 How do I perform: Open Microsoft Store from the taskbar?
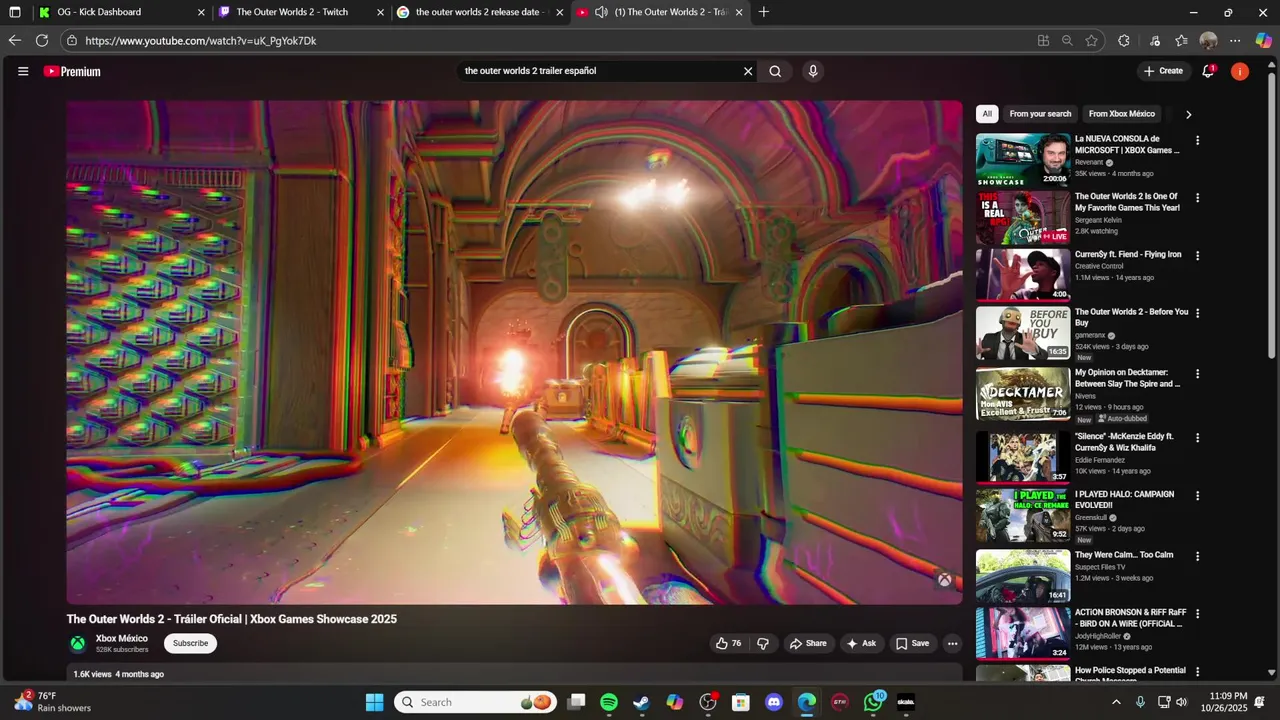[741, 702]
